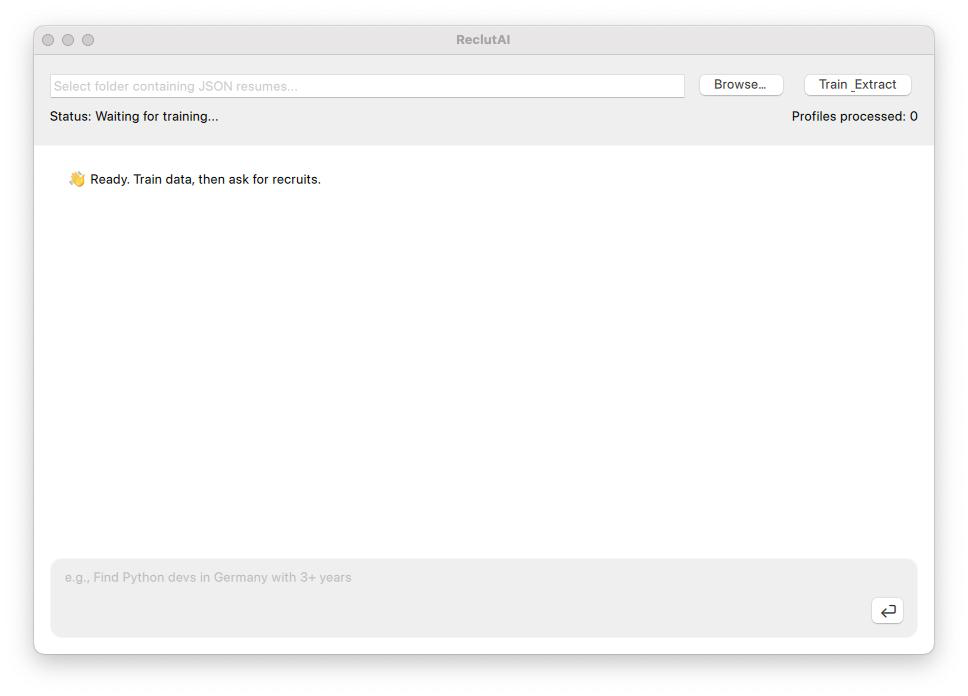Minimize the ReclutAI window
968x696 pixels.
[68, 40]
